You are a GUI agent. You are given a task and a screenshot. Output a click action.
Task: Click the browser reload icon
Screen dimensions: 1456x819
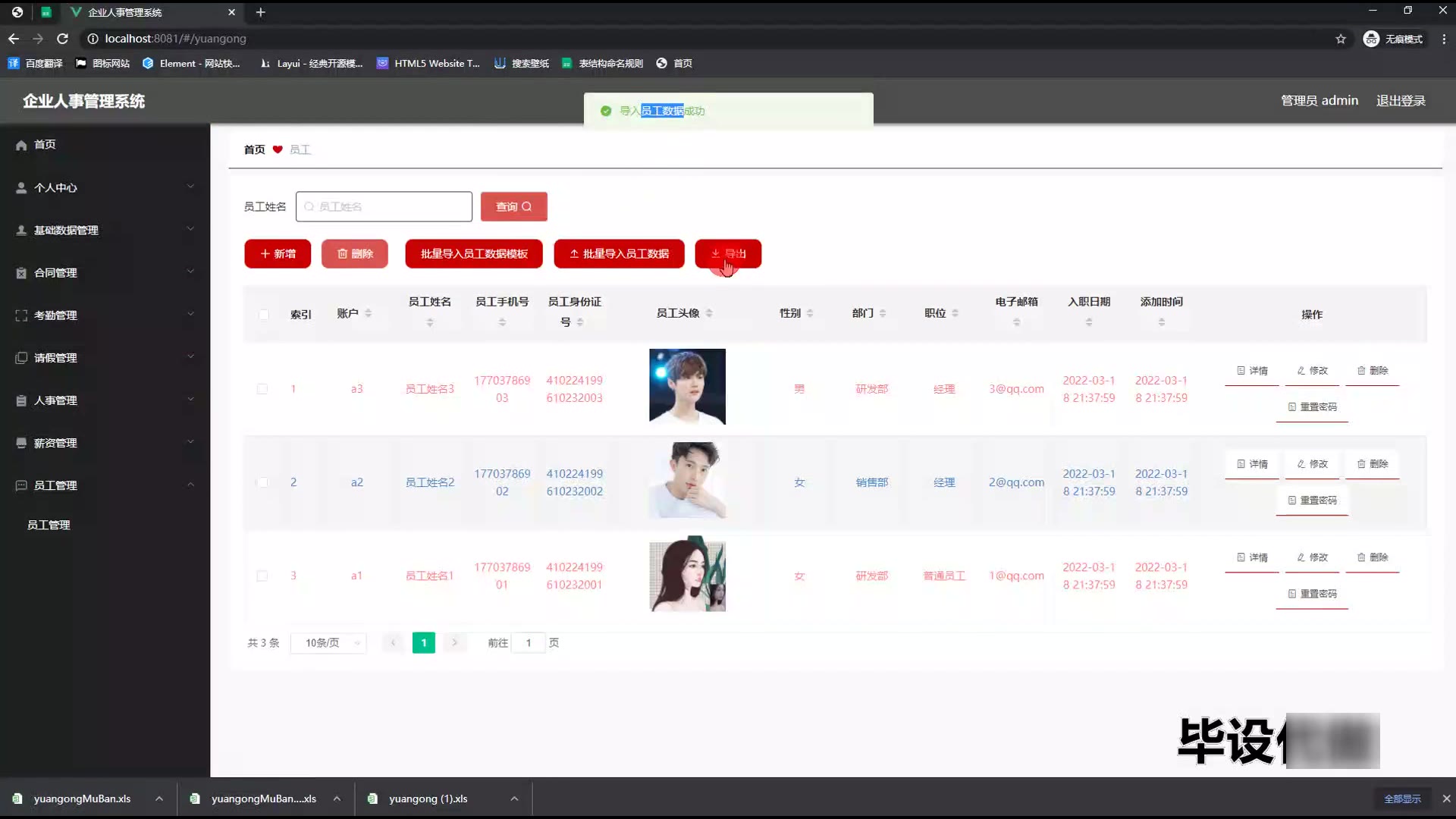coord(63,39)
